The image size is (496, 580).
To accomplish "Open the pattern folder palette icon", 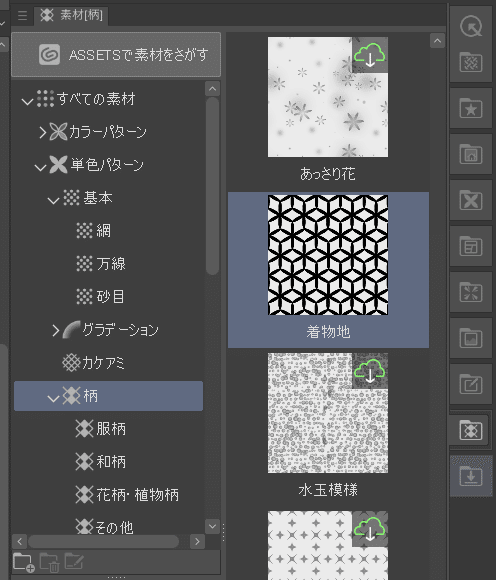I will pyautogui.click(x=471, y=62).
